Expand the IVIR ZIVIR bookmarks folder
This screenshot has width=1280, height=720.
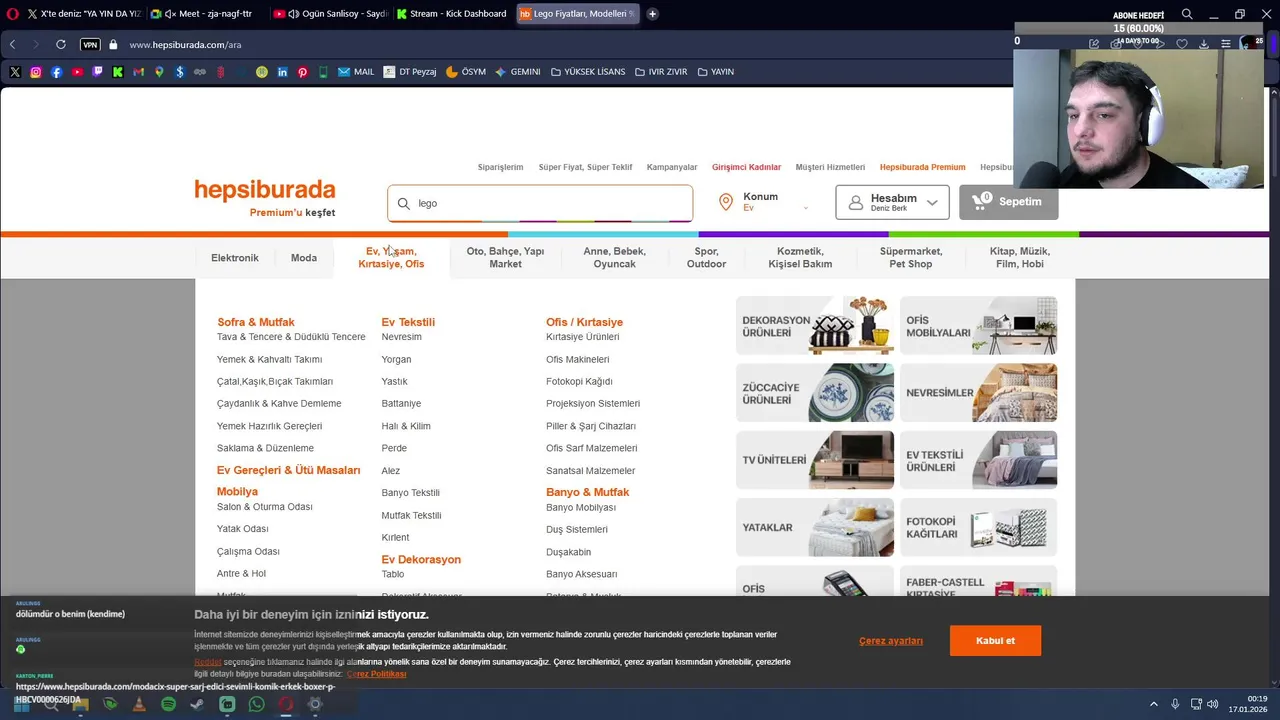[x=661, y=72]
